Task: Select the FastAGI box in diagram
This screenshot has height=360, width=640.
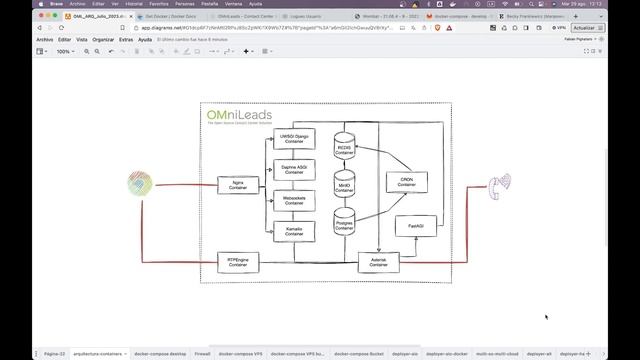Action: pyautogui.click(x=416, y=226)
